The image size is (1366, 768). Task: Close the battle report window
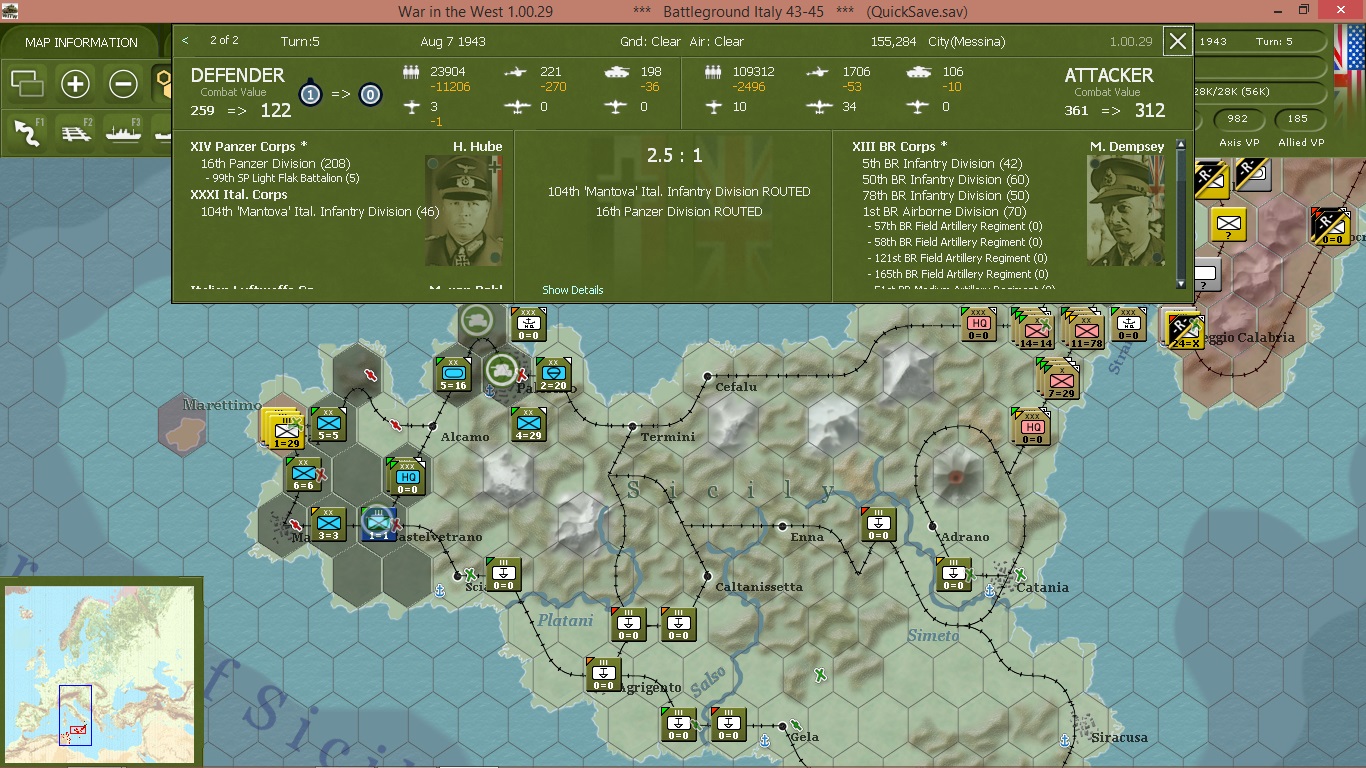(1178, 41)
